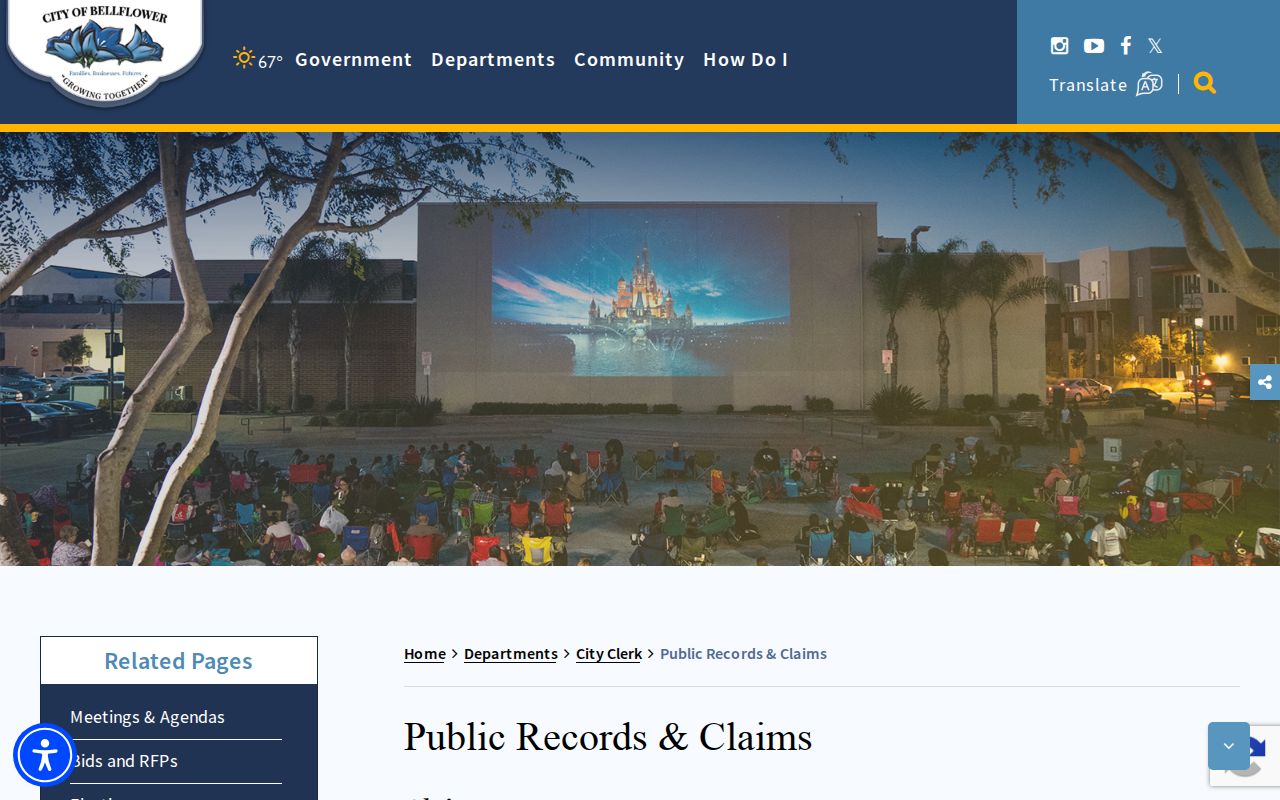Open the city's Facebook page

[x=1126, y=46]
